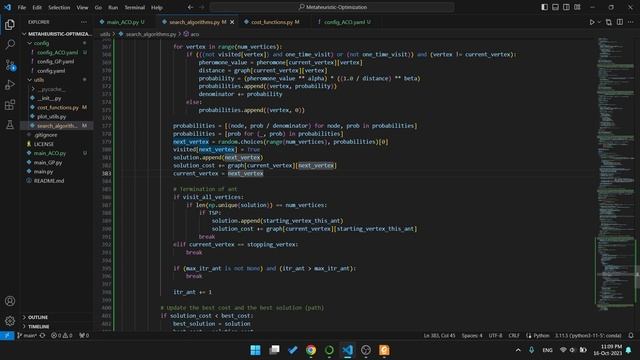Open problems errors and warnings indicator
This screenshot has width=640, height=360.
(x=62, y=336)
